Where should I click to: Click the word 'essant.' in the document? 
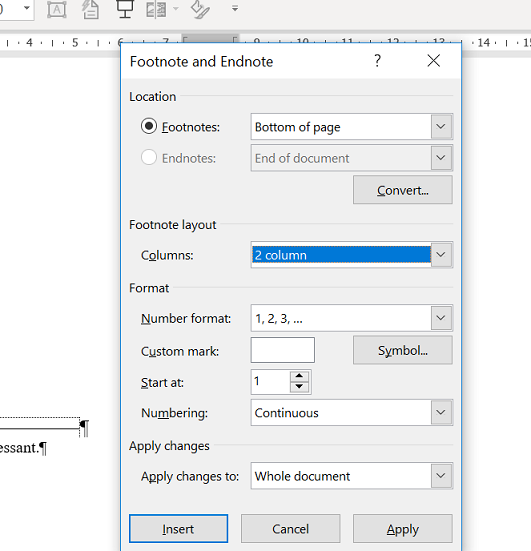point(19,448)
